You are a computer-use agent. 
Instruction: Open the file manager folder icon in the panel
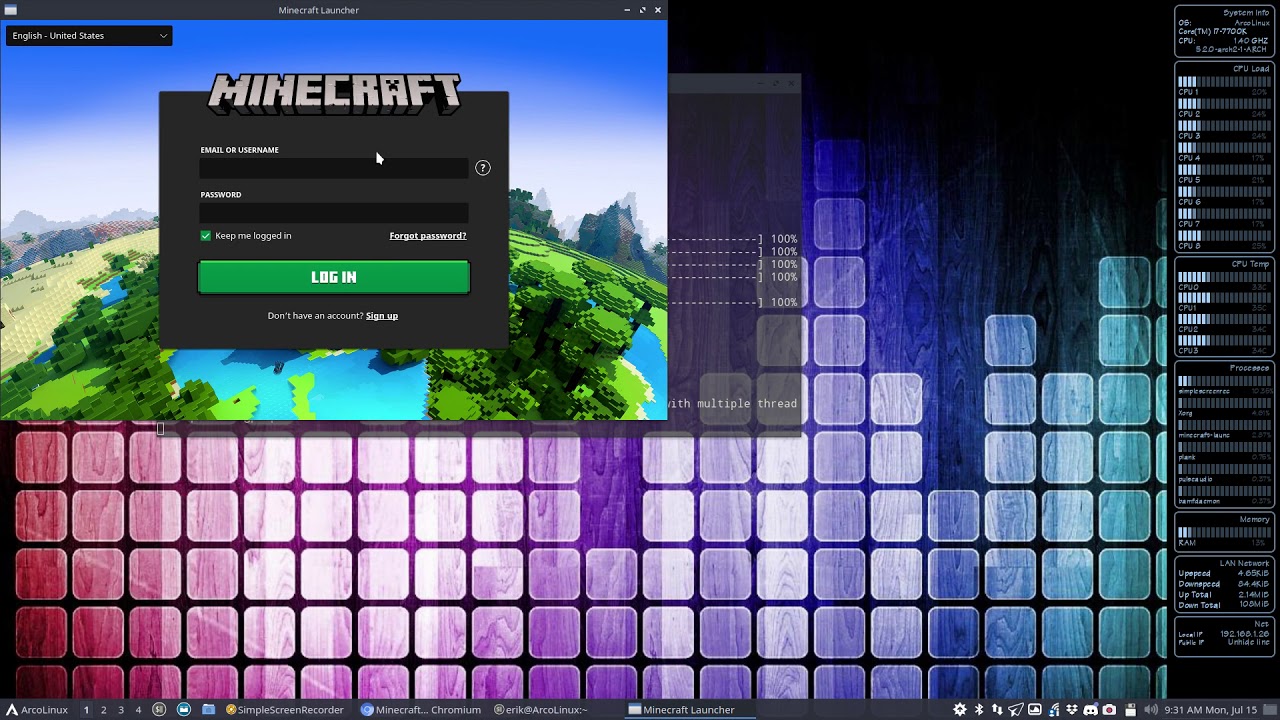[208, 710]
